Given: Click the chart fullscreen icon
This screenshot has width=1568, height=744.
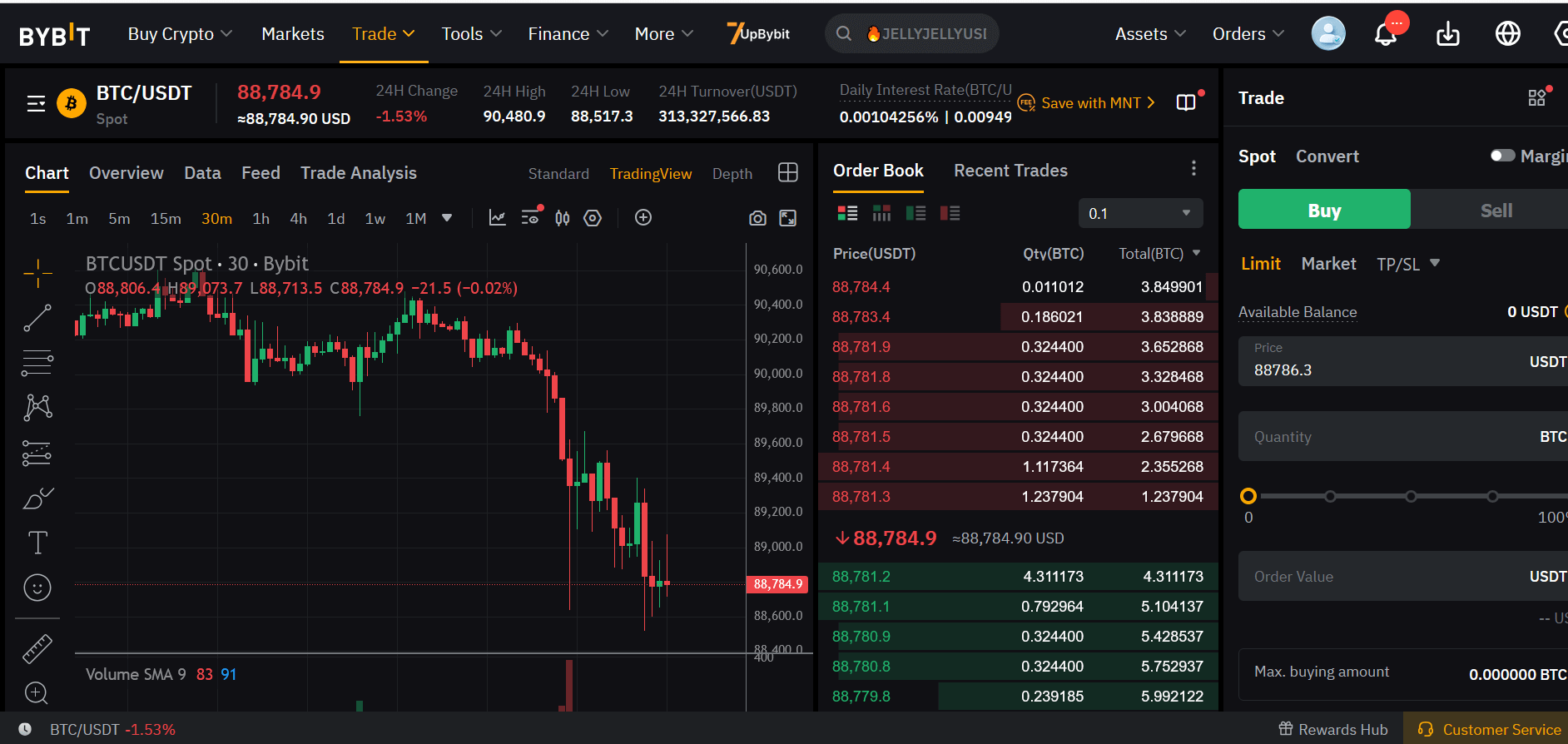Looking at the screenshot, I should click(787, 218).
